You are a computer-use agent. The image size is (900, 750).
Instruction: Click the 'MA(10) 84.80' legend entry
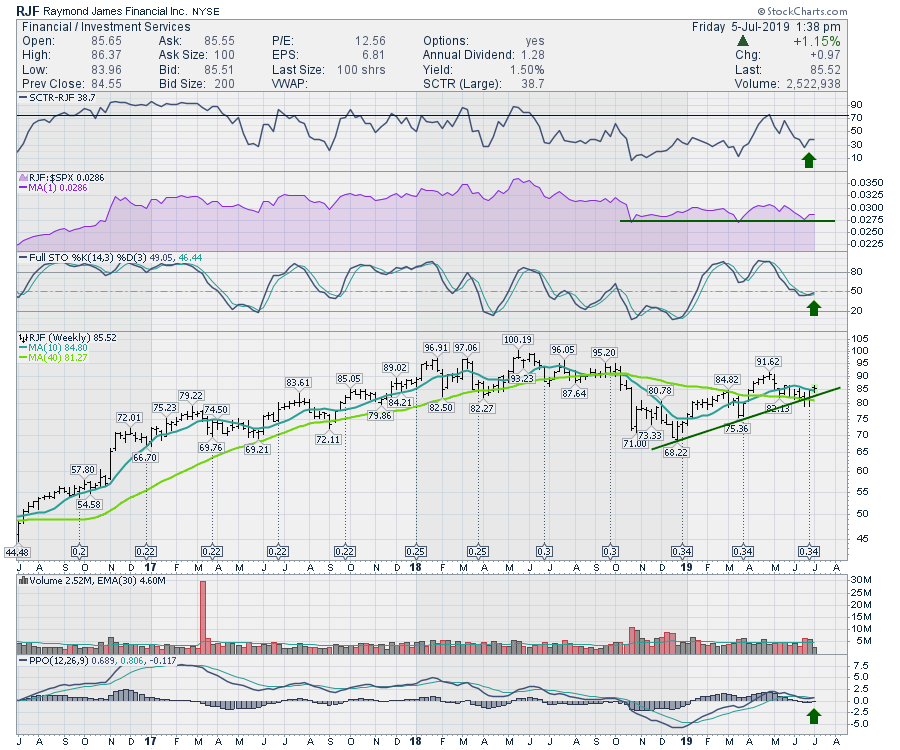click(x=53, y=348)
